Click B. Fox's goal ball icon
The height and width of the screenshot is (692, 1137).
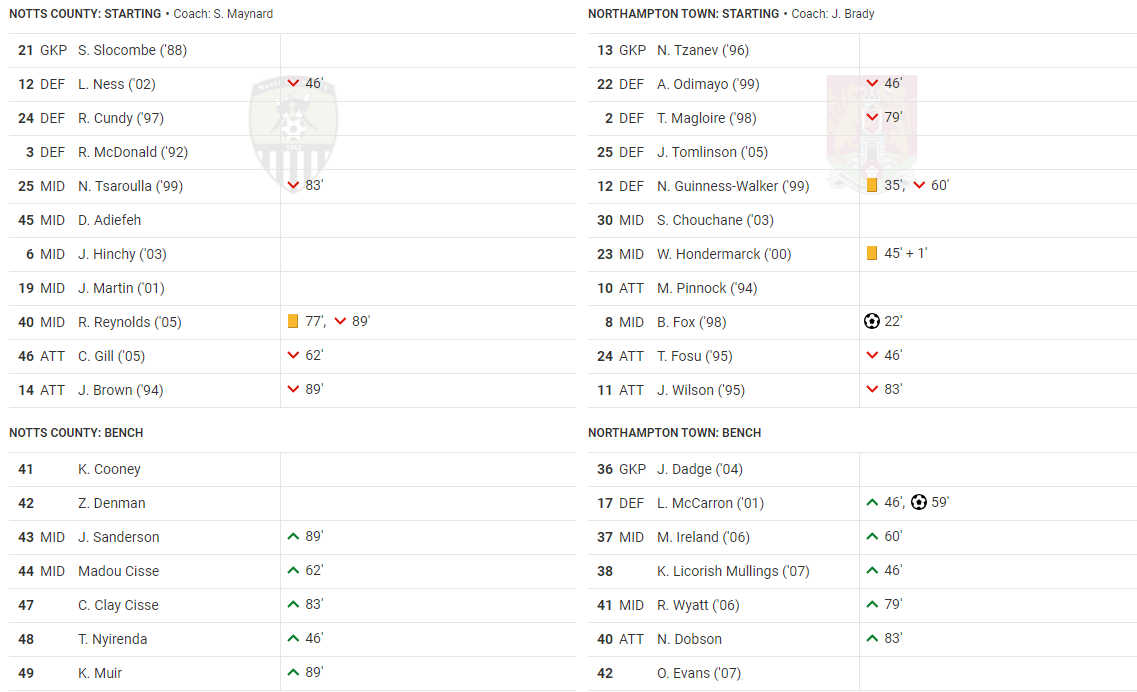(x=871, y=322)
